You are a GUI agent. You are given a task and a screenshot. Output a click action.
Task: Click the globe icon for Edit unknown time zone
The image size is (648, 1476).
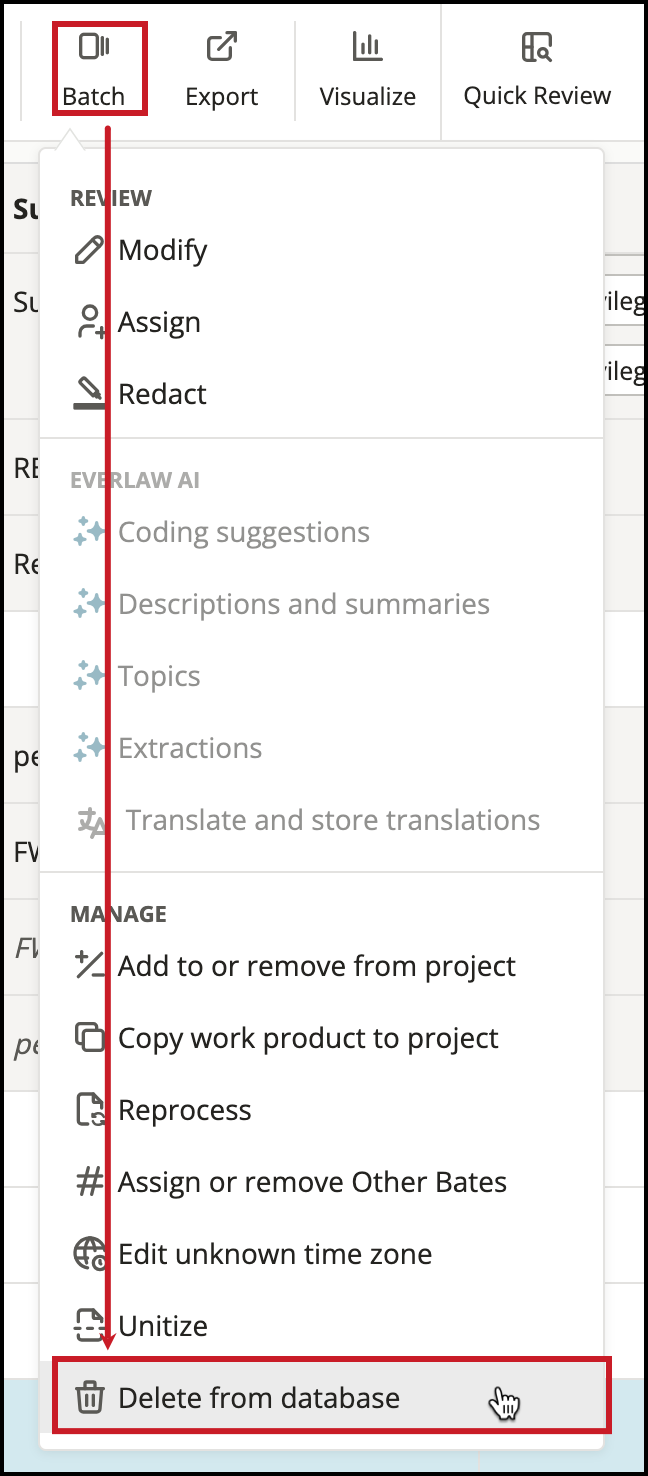click(x=89, y=1254)
